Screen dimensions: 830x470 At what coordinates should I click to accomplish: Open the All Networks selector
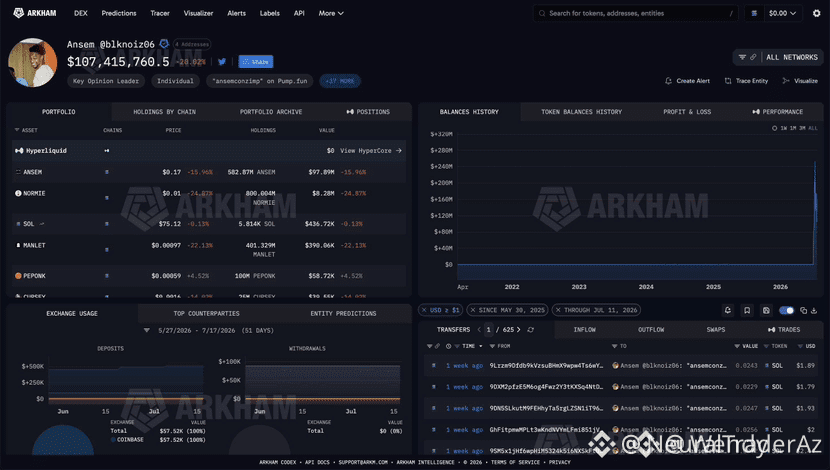coord(792,57)
